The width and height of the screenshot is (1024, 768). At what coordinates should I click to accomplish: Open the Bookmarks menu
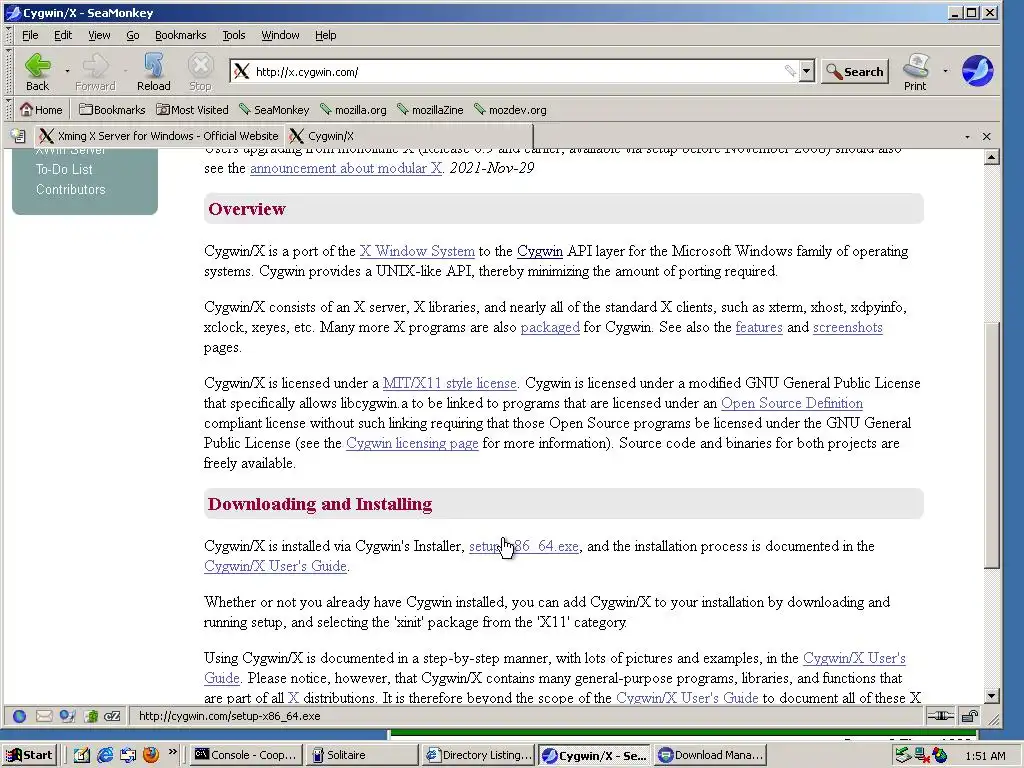(180, 35)
